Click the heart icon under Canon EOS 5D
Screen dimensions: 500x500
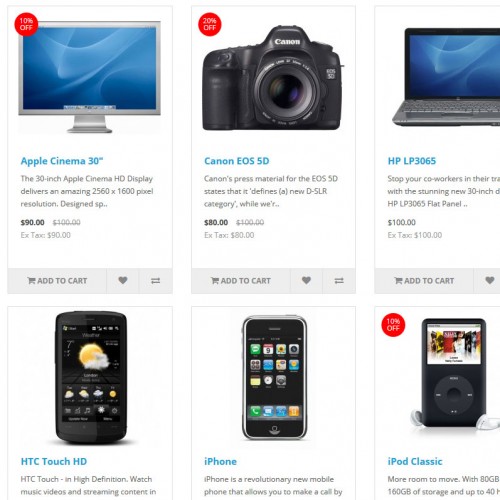point(306,281)
